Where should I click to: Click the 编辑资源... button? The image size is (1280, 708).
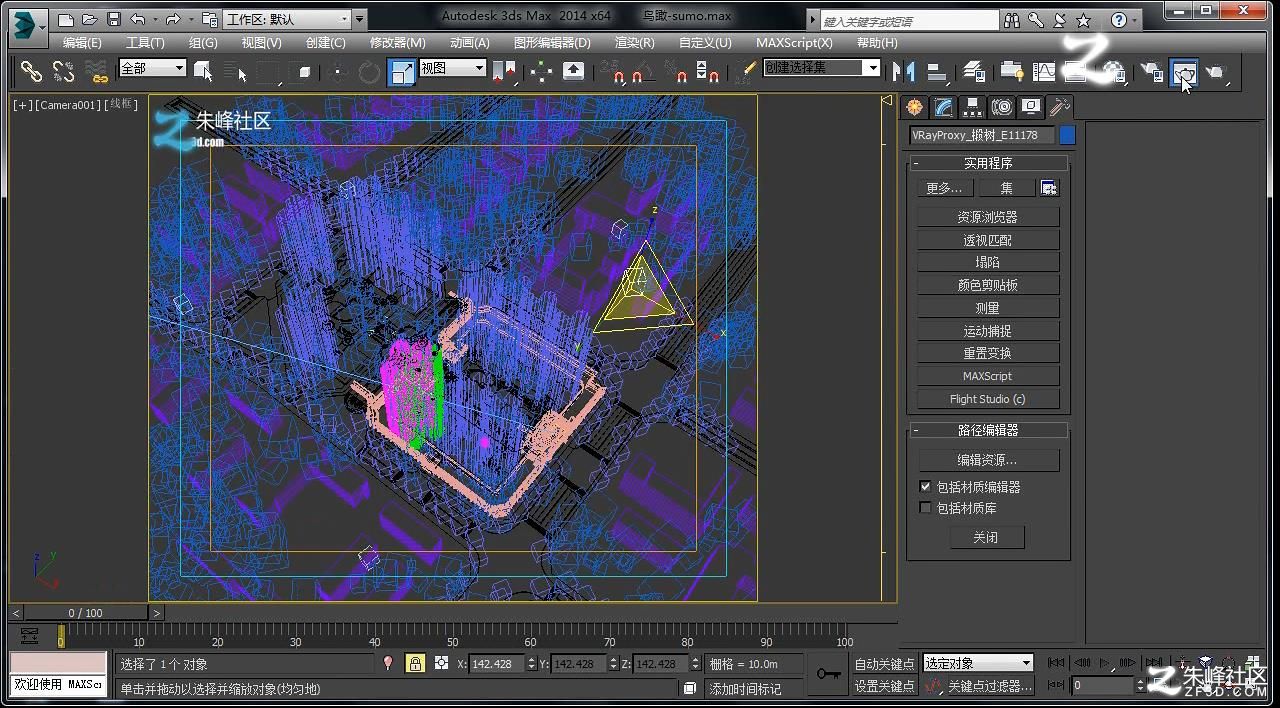987,460
